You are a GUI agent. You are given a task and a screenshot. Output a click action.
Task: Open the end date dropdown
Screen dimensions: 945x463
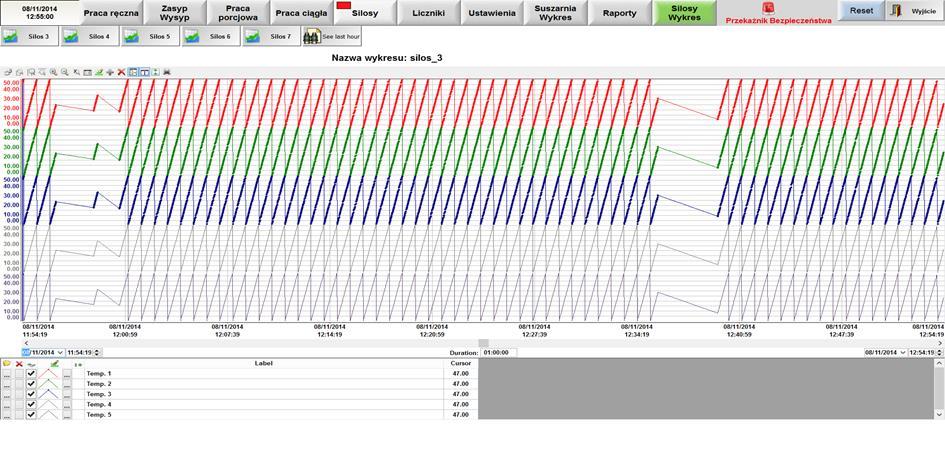click(903, 353)
